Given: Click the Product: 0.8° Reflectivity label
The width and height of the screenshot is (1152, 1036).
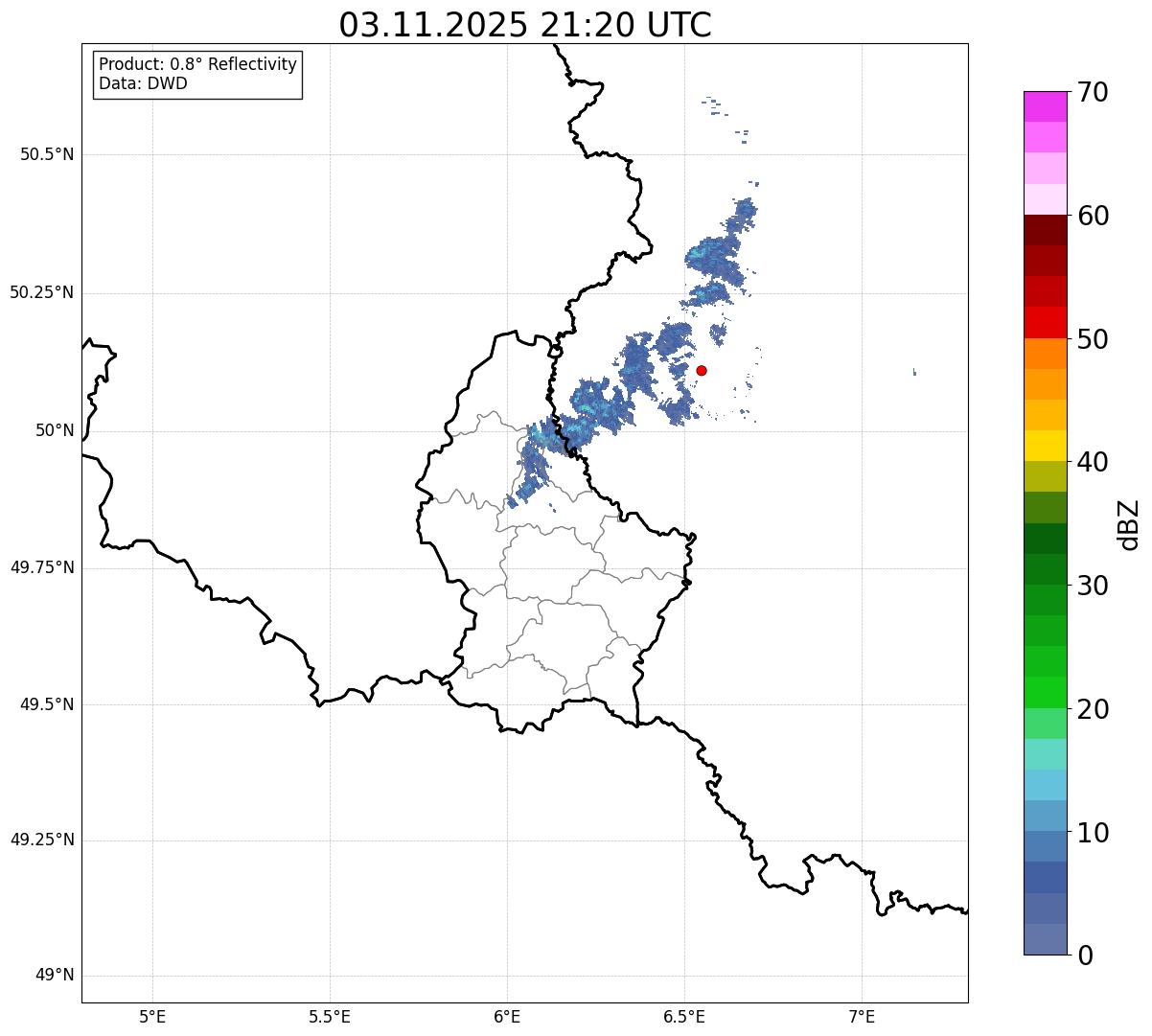Looking at the screenshot, I should [198, 64].
